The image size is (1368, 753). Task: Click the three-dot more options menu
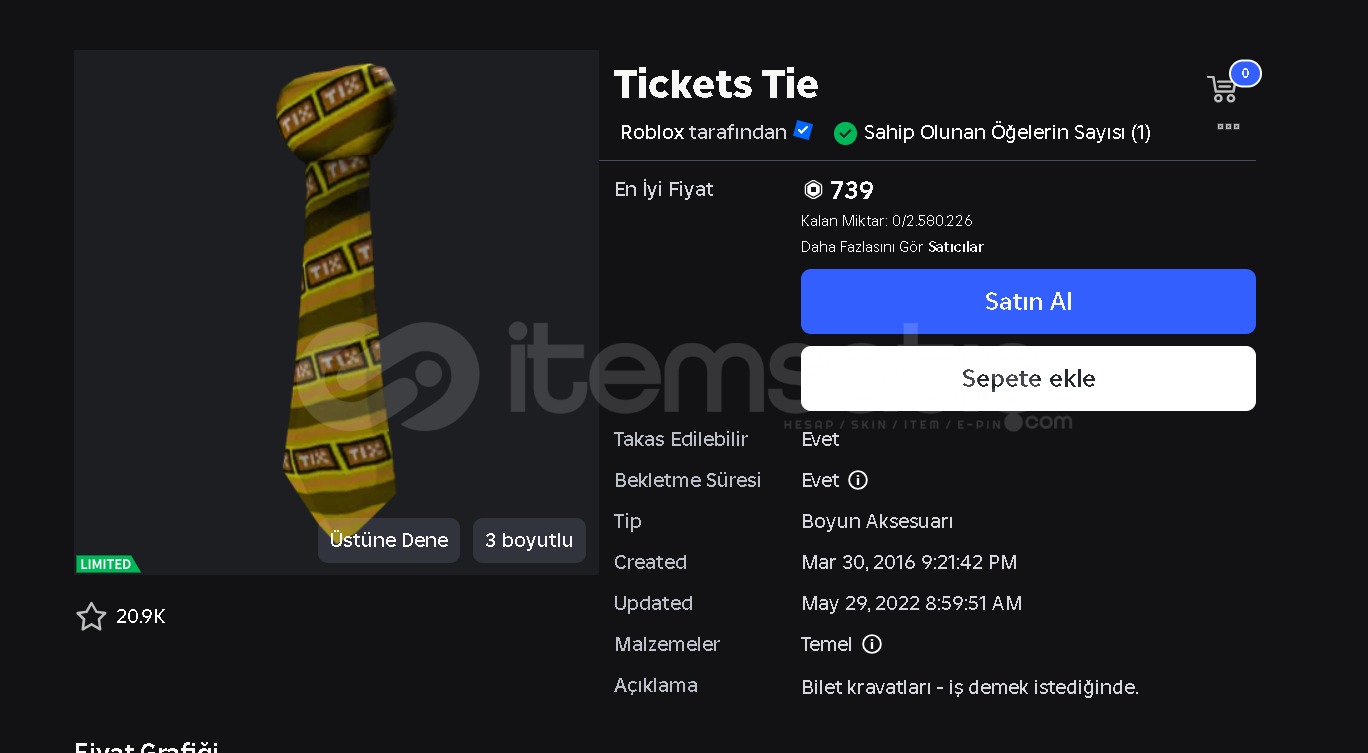1228,127
